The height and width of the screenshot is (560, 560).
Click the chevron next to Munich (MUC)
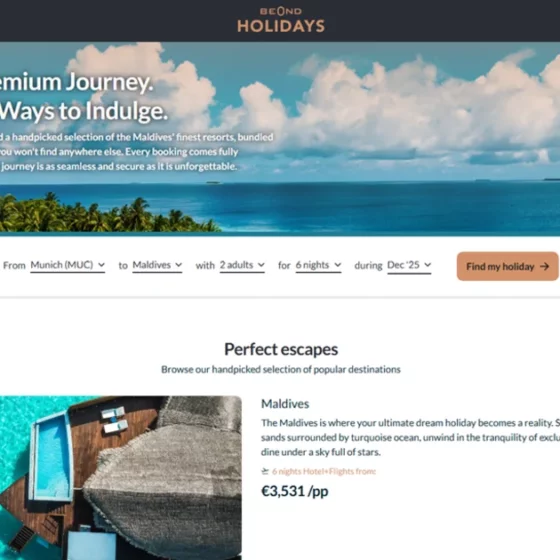(101, 265)
